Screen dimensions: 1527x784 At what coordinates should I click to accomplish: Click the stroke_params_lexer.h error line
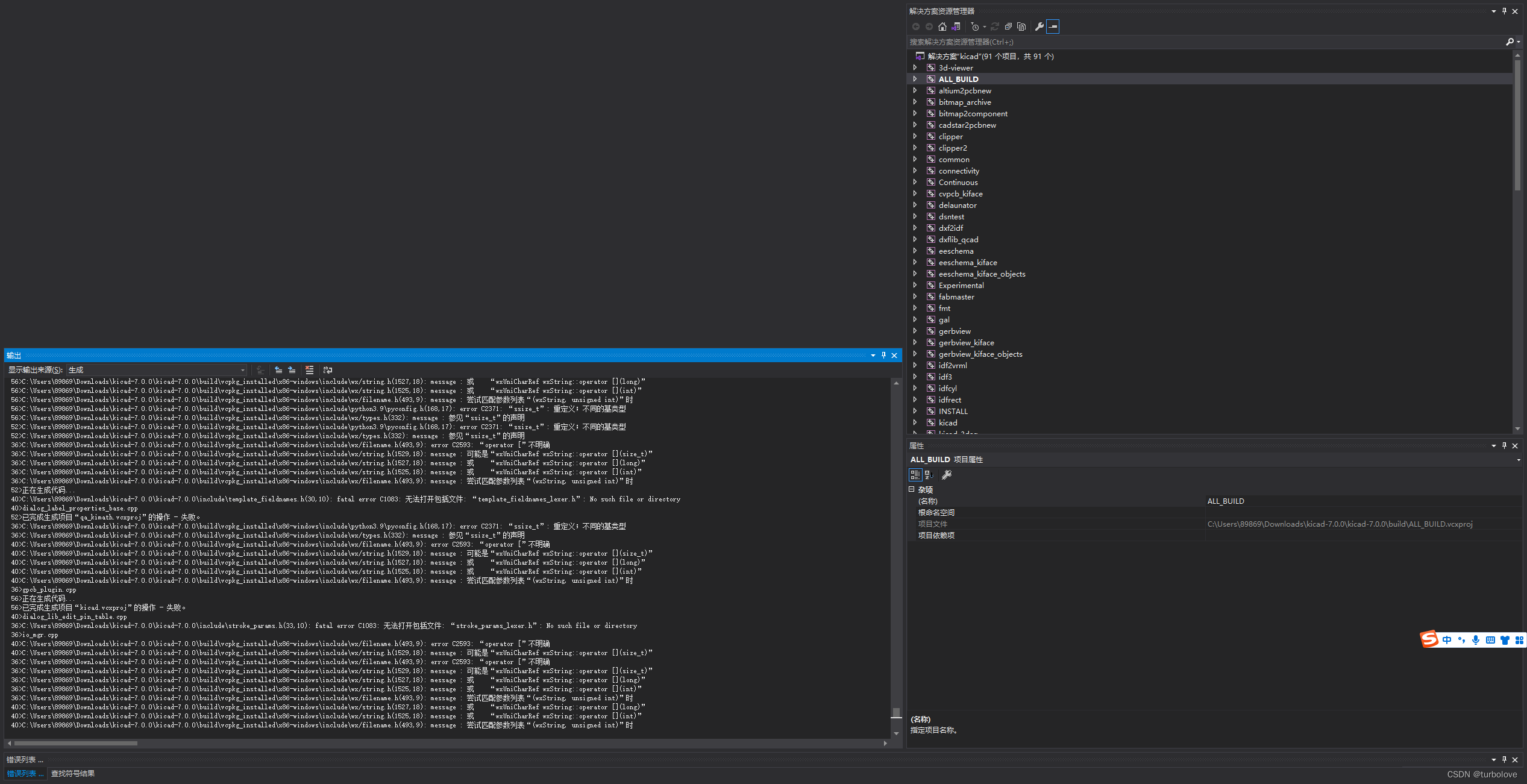[x=324, y=626]
